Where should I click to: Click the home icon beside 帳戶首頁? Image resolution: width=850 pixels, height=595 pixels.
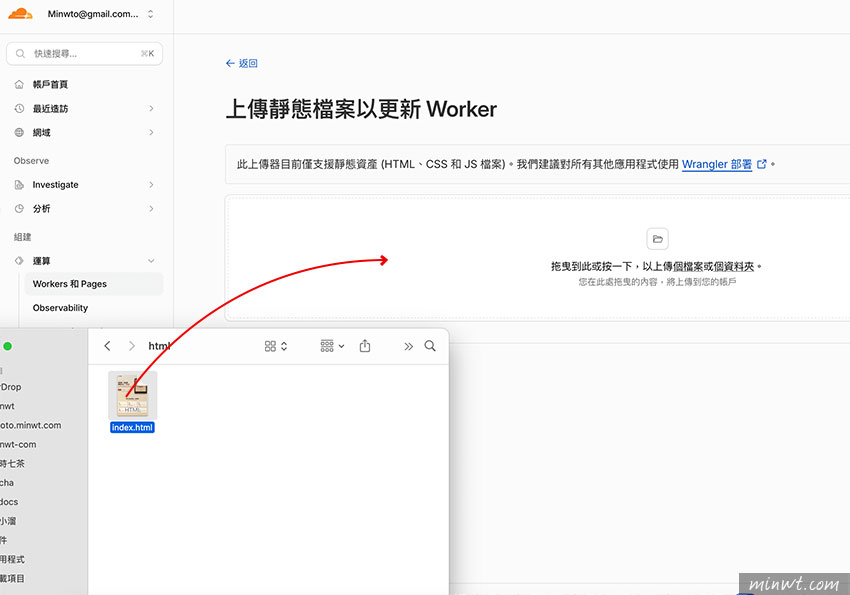point(19,85)
